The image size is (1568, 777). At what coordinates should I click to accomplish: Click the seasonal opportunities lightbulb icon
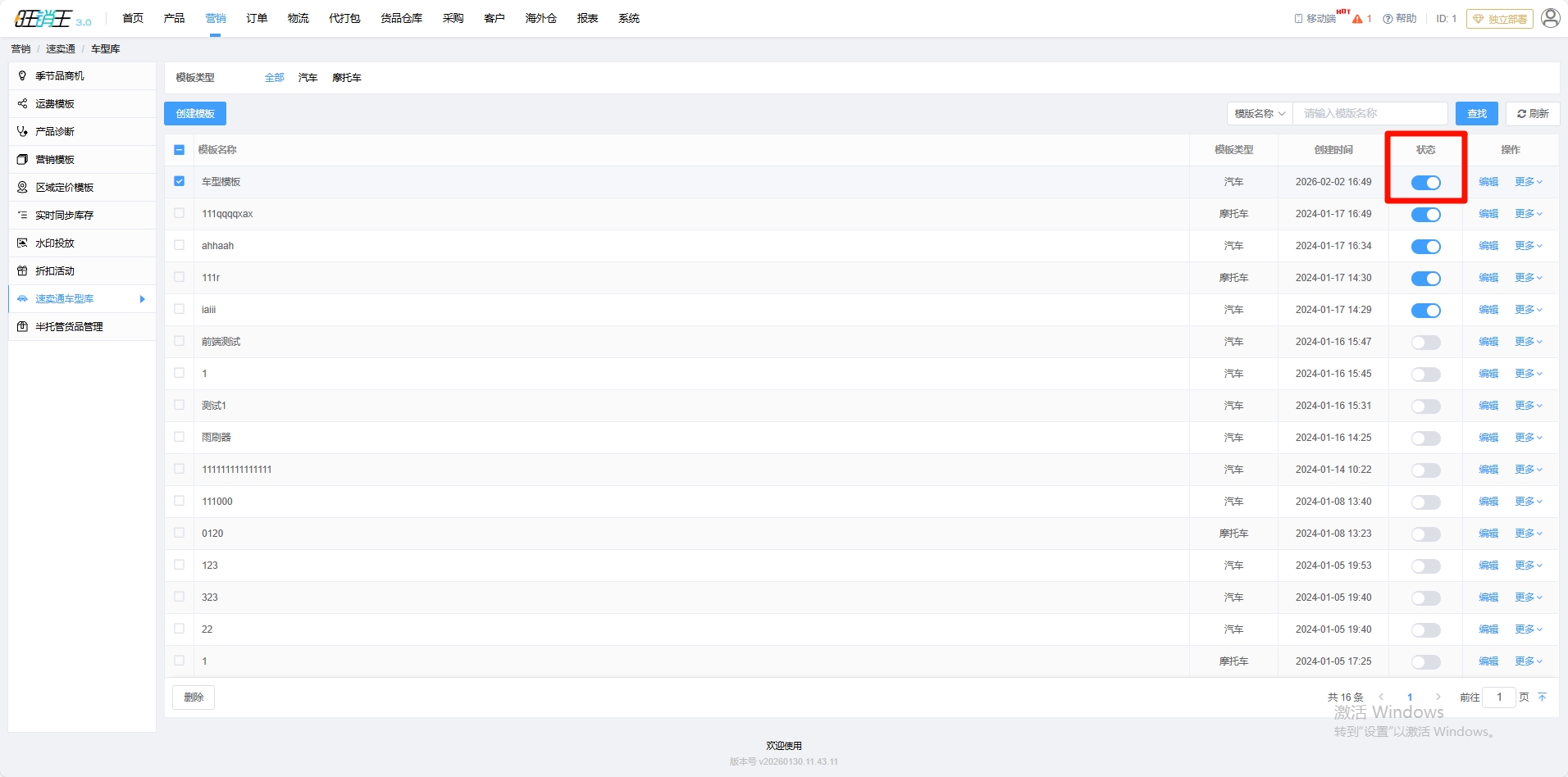pos(22,75)
